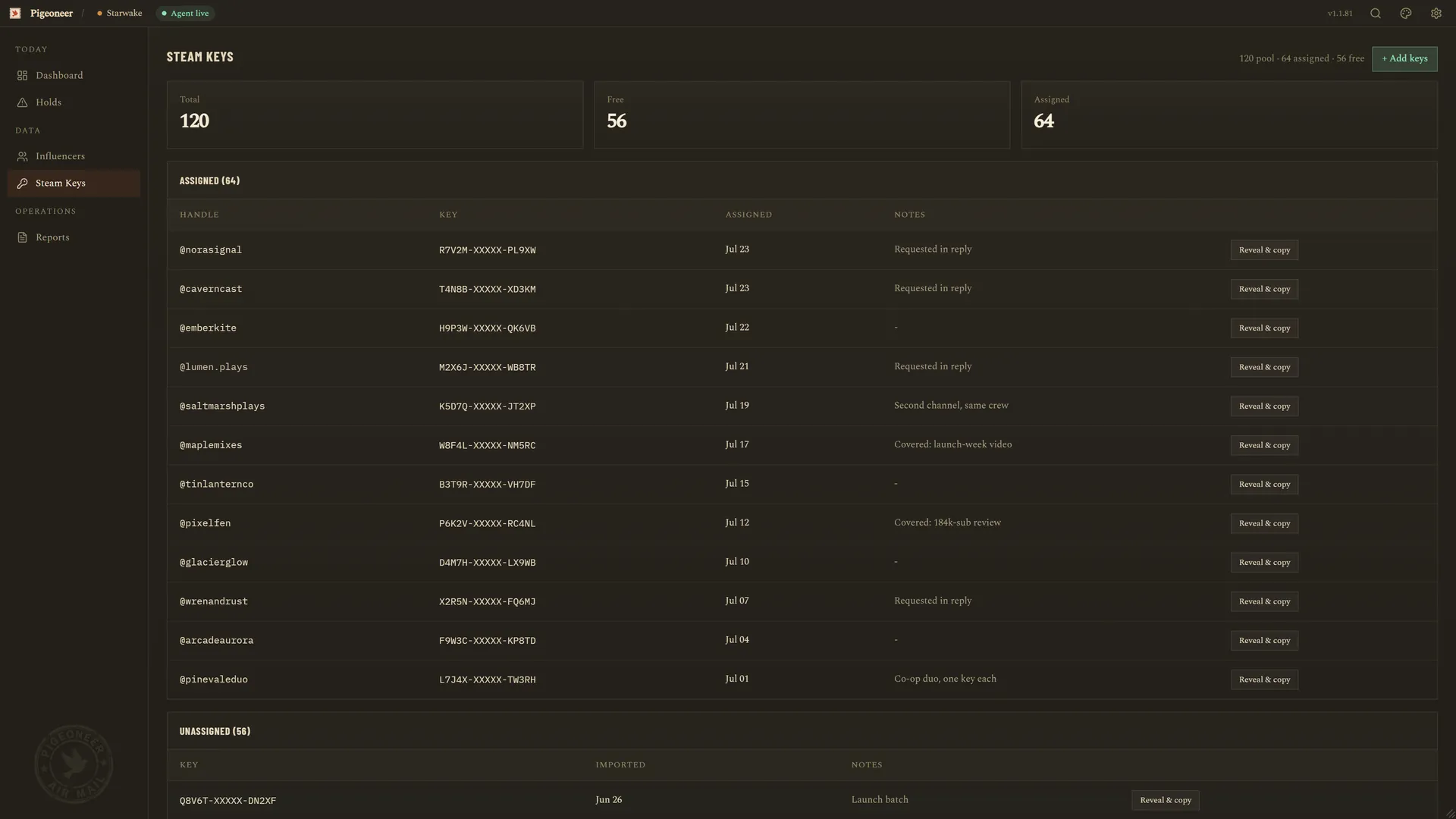Click the Steam Keys key icon
1456x819 pixels.
22,184
